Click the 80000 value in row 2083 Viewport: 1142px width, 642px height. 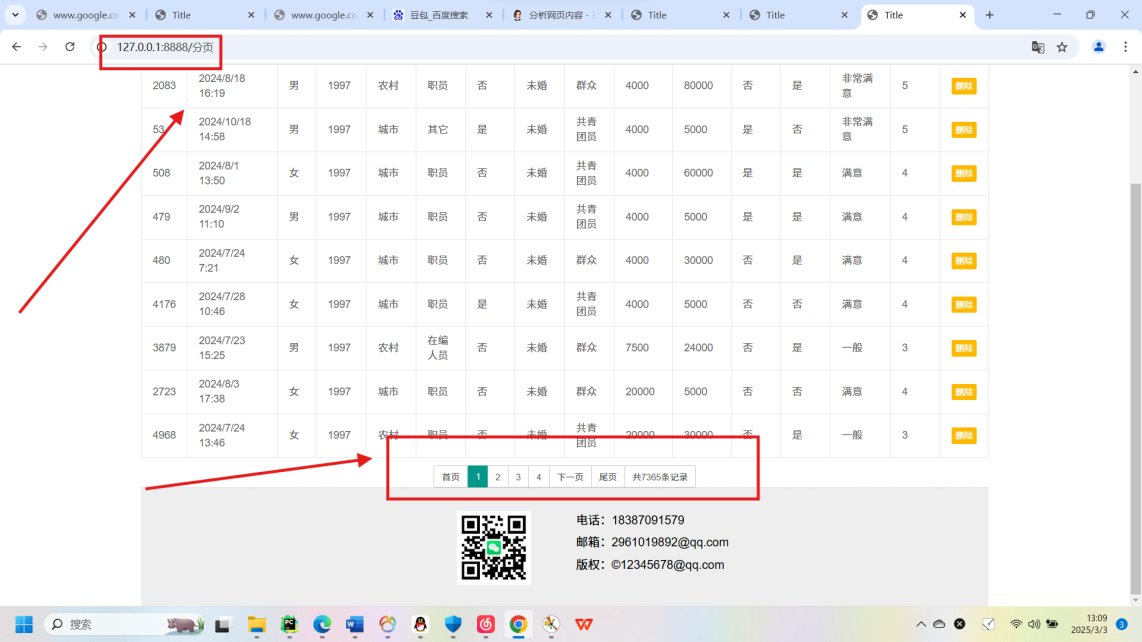pos(698,86)
